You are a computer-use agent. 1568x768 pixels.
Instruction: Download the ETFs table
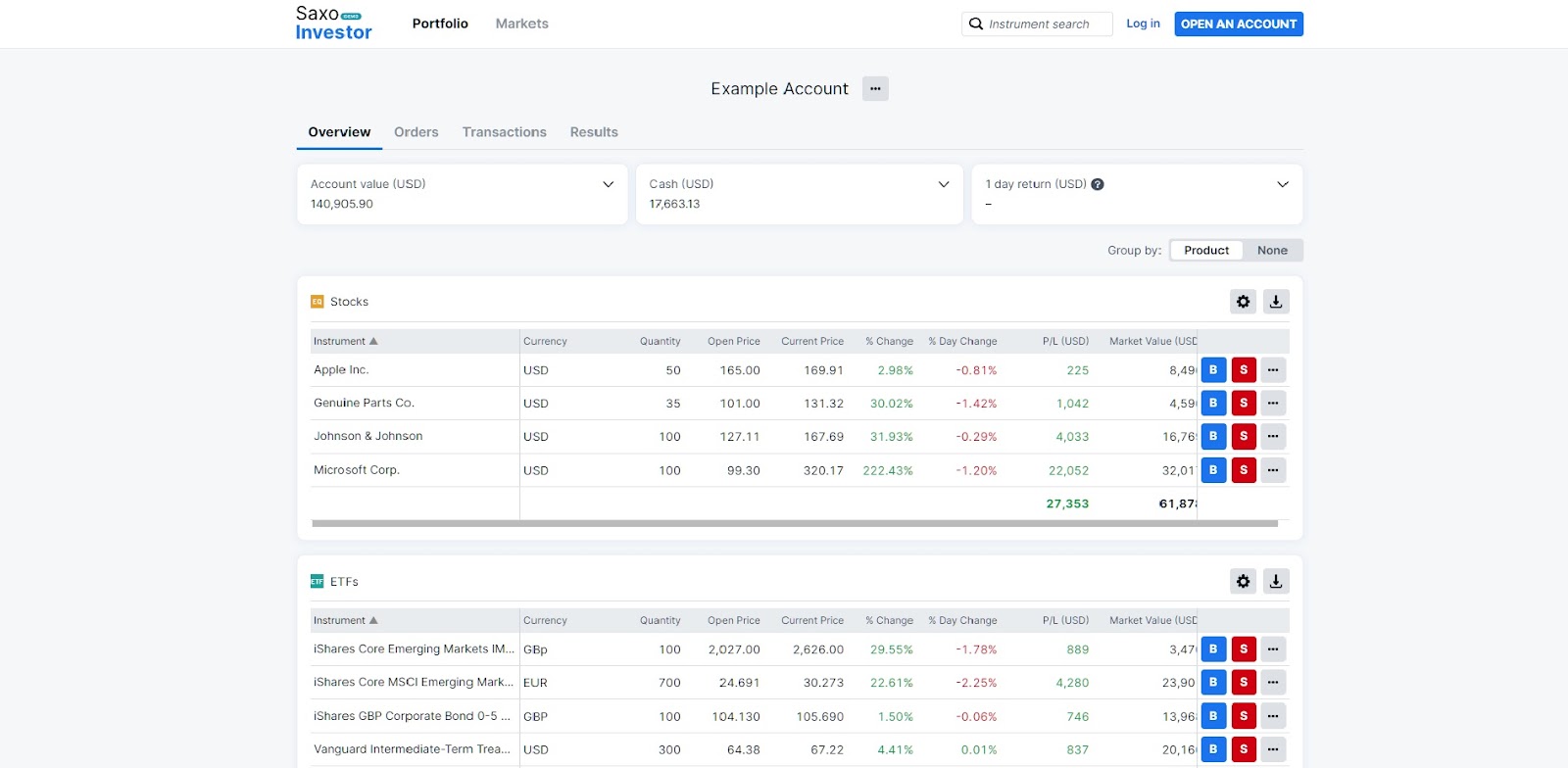point(1276,581)
